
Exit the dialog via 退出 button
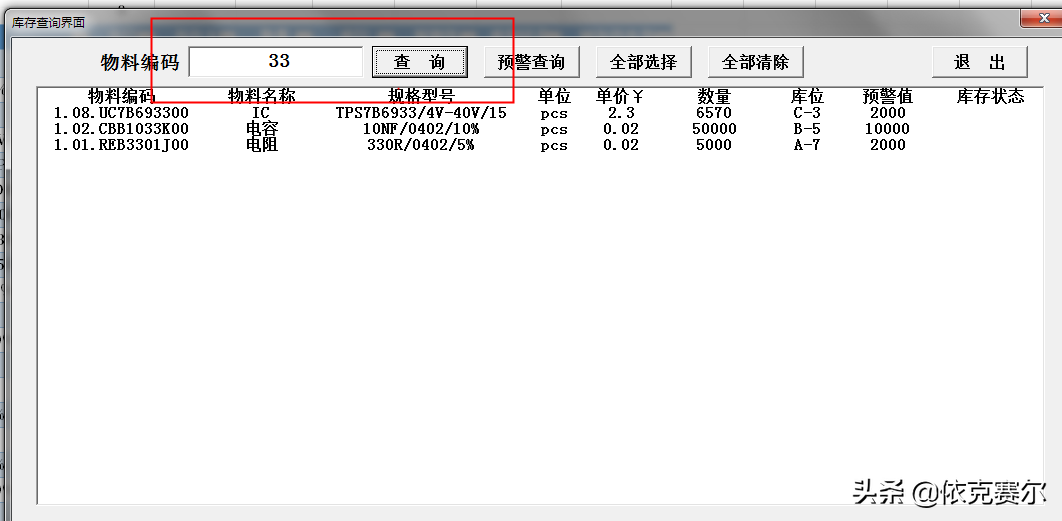(980, 62)
